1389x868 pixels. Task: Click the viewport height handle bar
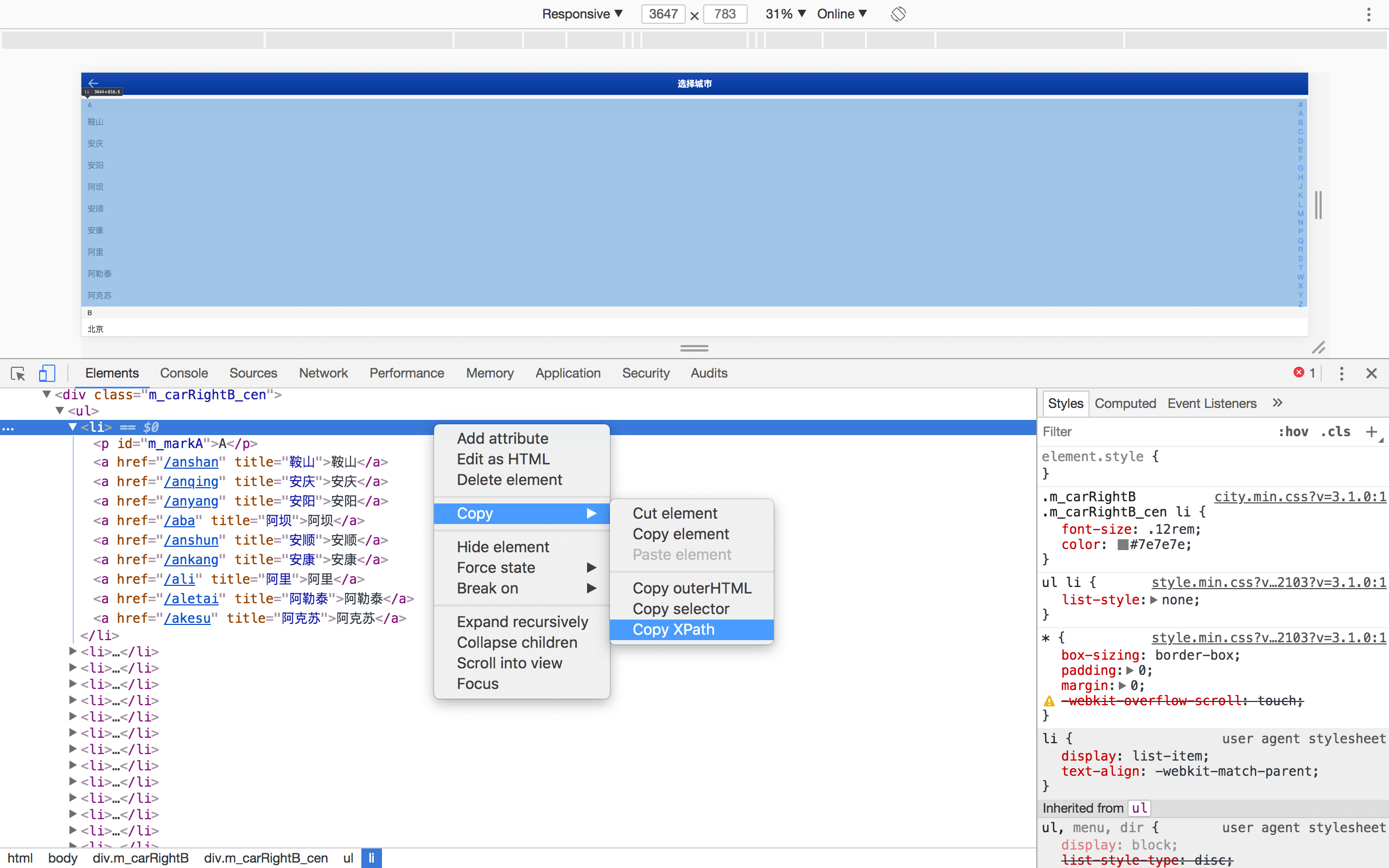[x=694, y=348]
